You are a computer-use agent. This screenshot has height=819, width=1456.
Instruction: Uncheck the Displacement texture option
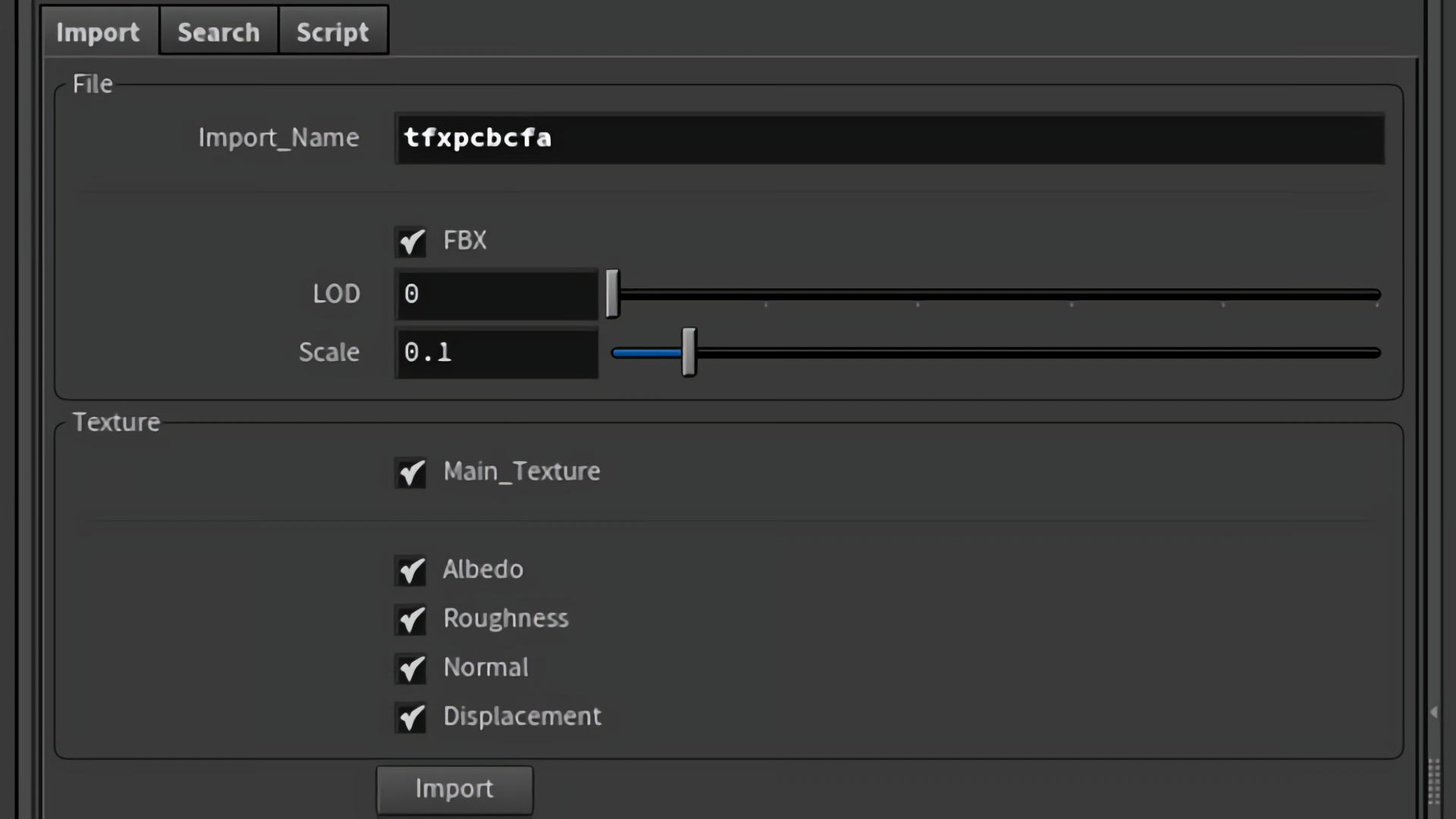point(410,718)
